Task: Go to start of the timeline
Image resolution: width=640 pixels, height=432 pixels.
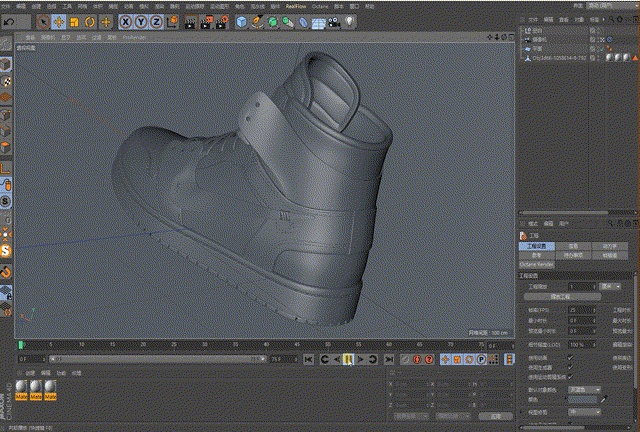Action: (309, 359)
